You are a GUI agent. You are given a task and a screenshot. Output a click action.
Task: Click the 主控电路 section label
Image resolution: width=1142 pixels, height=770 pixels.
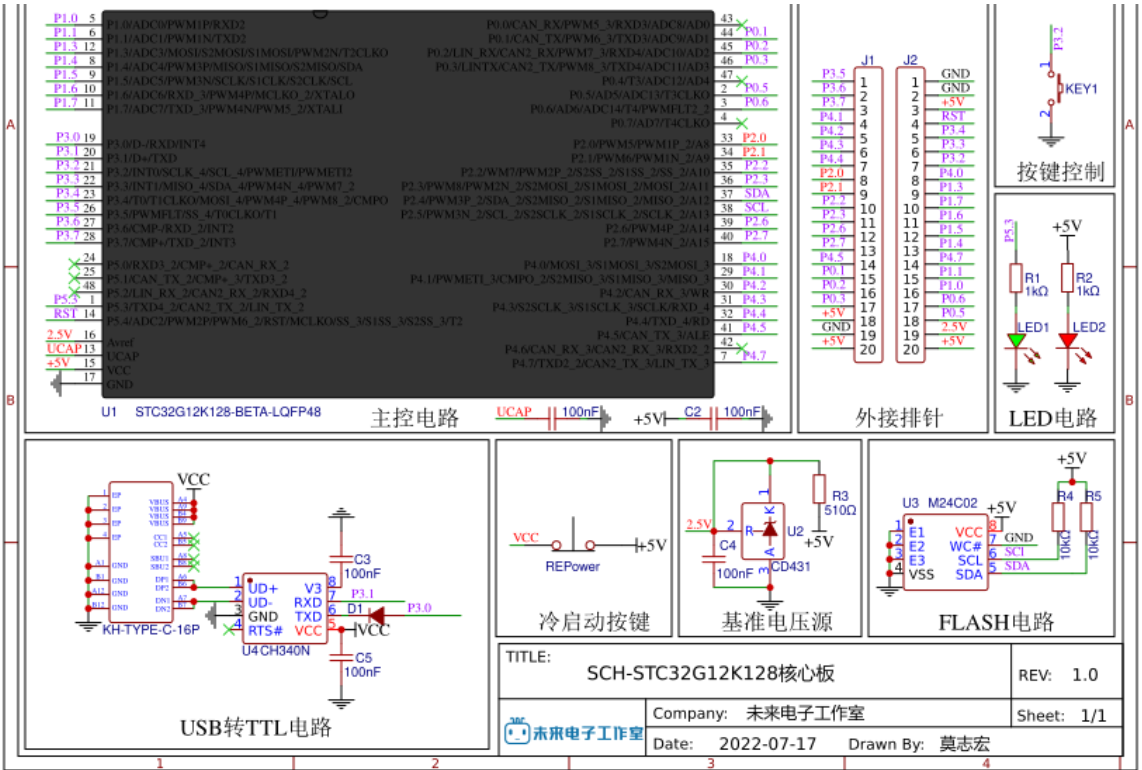tap(414, 418)
